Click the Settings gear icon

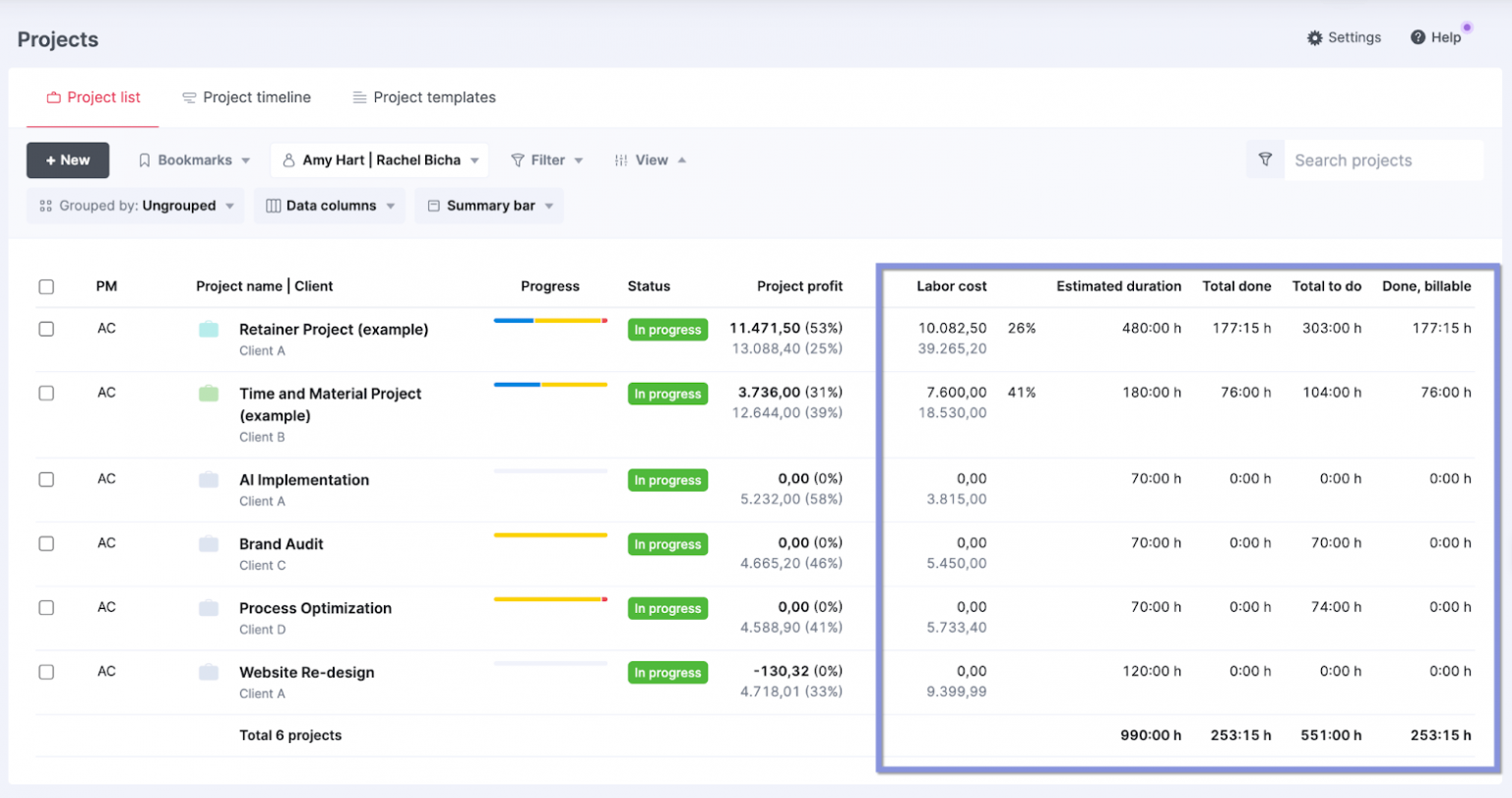(1315, 38)
